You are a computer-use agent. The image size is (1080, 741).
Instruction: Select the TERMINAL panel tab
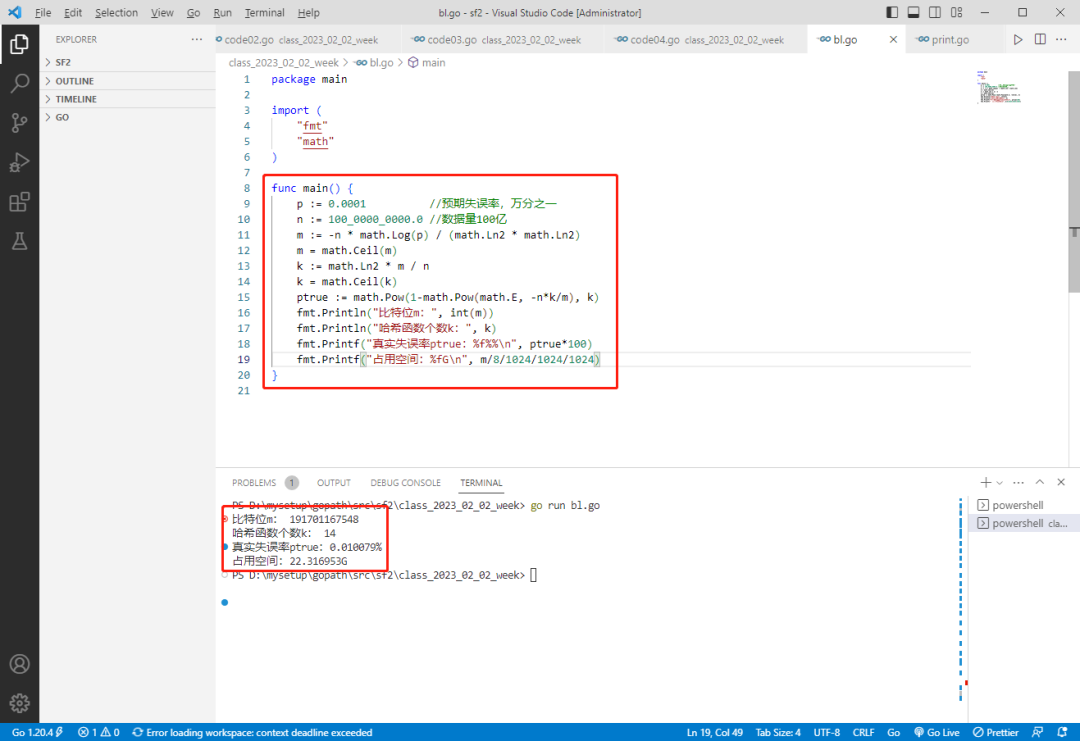tap(481, 483)
